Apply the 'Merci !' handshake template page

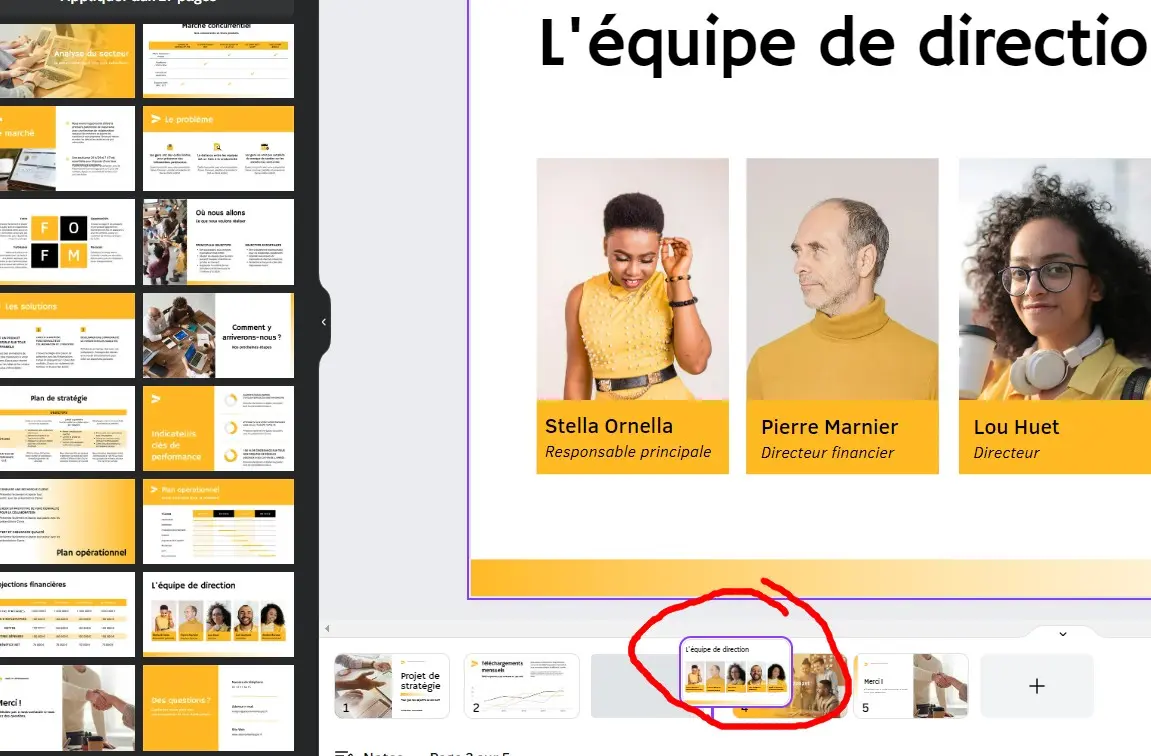tap(68, 708)
